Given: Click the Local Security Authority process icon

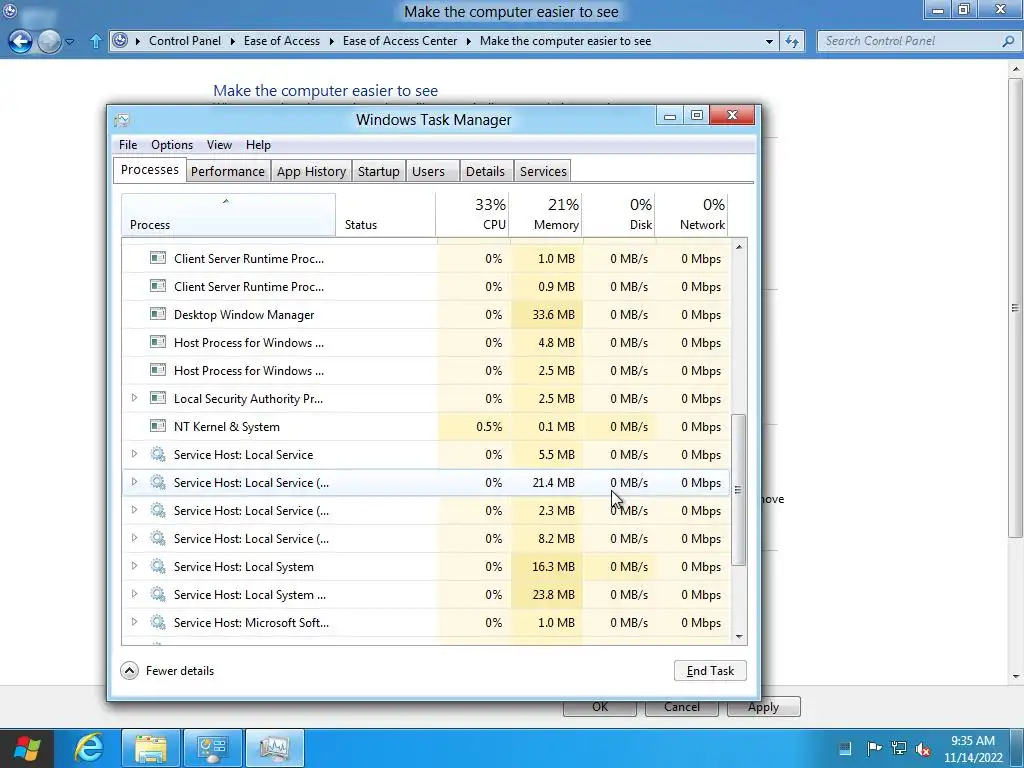Looking at the screenshot, I should [x=158, y=398].
